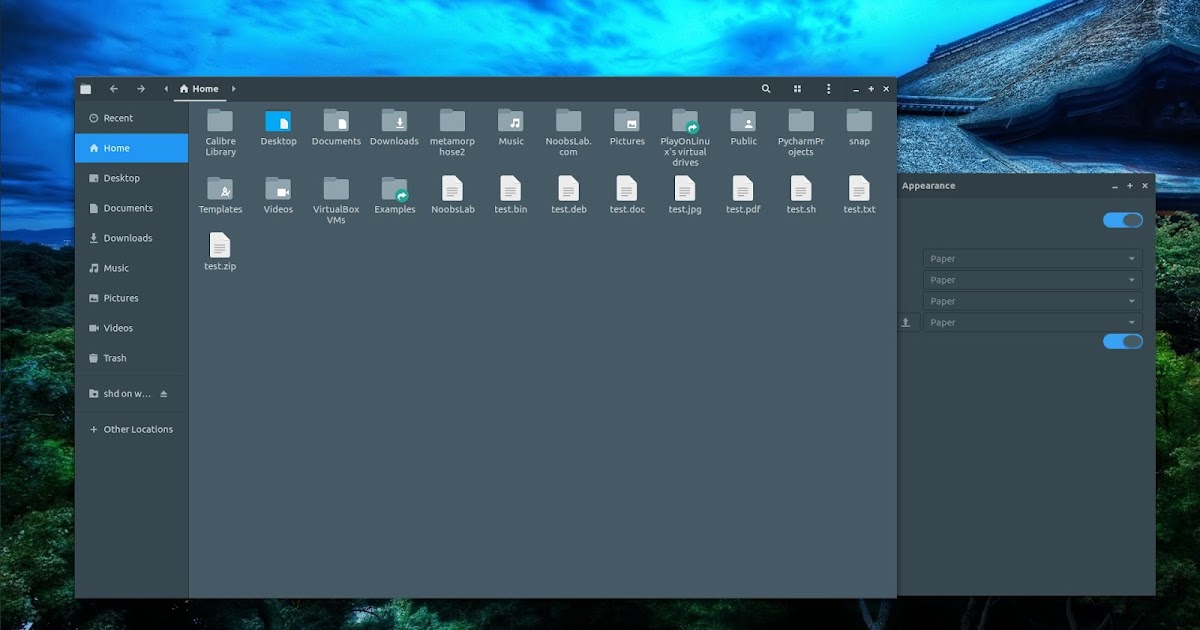Open the bottom Paper icon theme dropdown
Screen dimensions: 1200x630
click(x=1031, y=322)
